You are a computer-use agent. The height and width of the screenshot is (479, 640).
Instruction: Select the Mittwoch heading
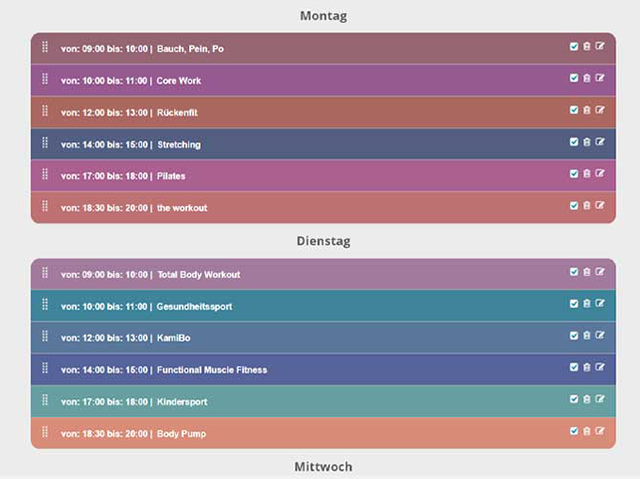[x=323, y=466]
